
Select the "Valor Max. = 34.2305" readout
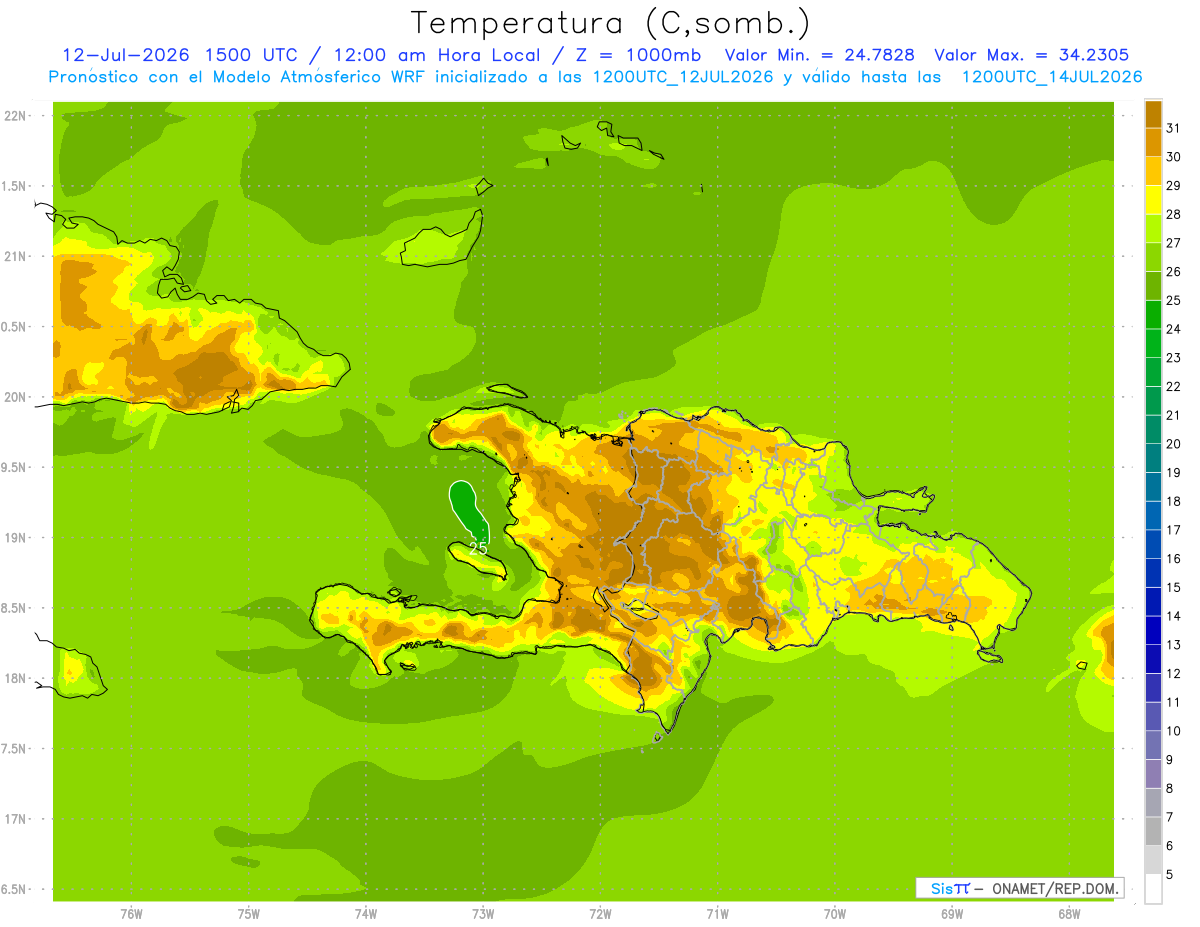(1031, 55)
